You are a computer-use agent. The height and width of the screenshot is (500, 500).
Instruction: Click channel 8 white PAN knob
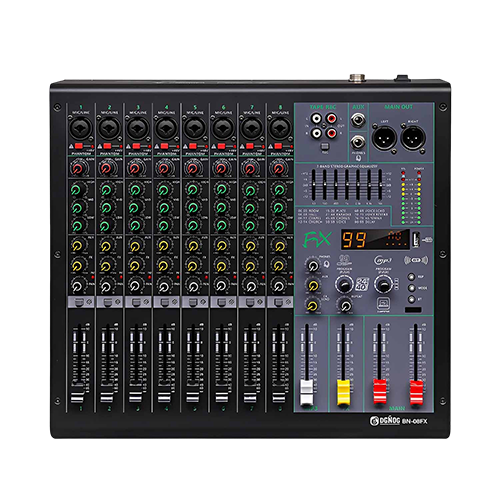279,286
